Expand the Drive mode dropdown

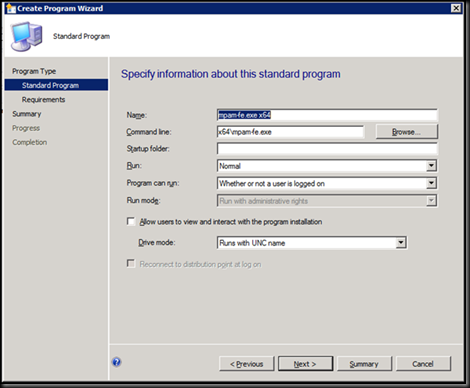click(401, 243)
